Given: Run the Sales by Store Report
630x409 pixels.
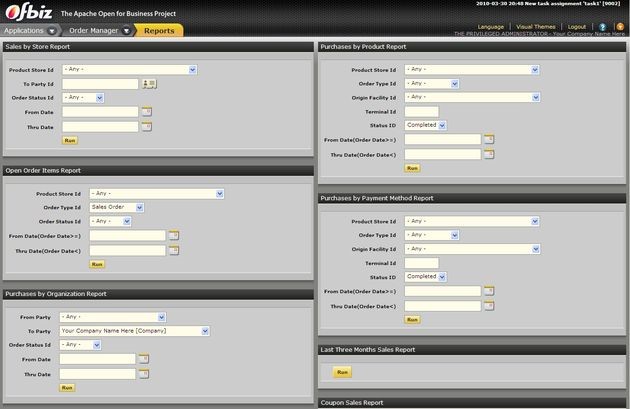Looking at the screenshot, I should point(70,140).
